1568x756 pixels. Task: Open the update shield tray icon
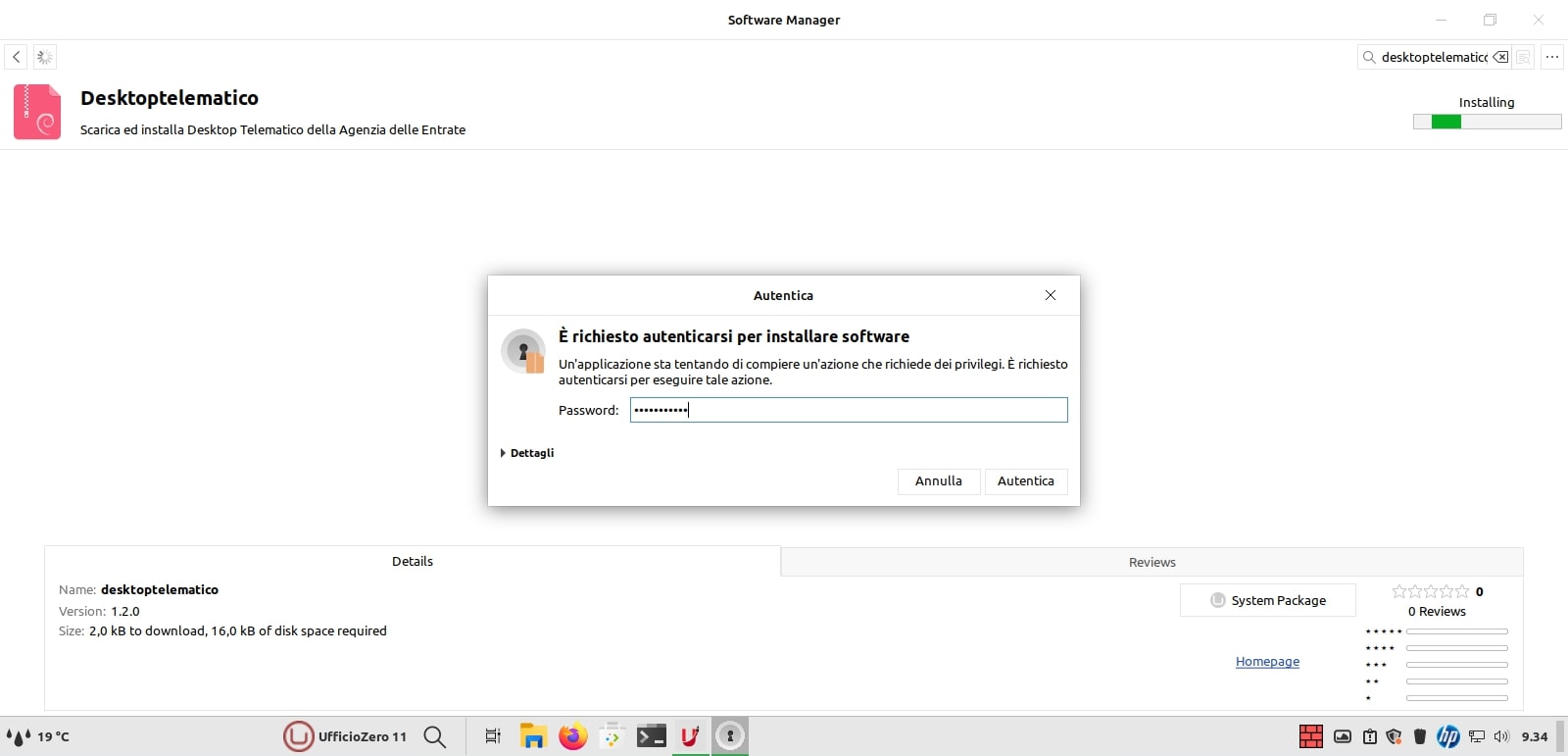[x=1394, y=736]
